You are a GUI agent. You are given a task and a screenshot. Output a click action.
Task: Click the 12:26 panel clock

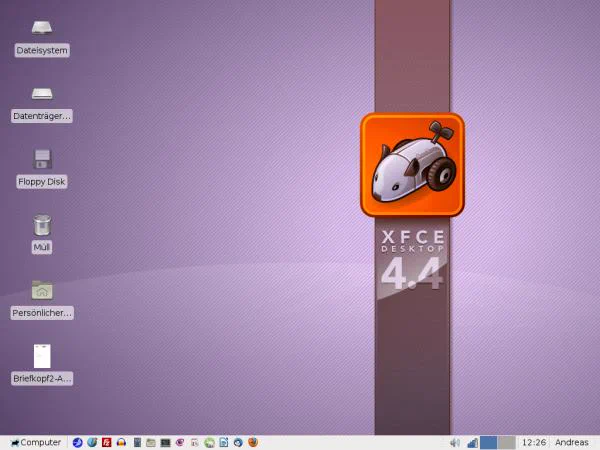pyautogui.click(x=534, y=442)
